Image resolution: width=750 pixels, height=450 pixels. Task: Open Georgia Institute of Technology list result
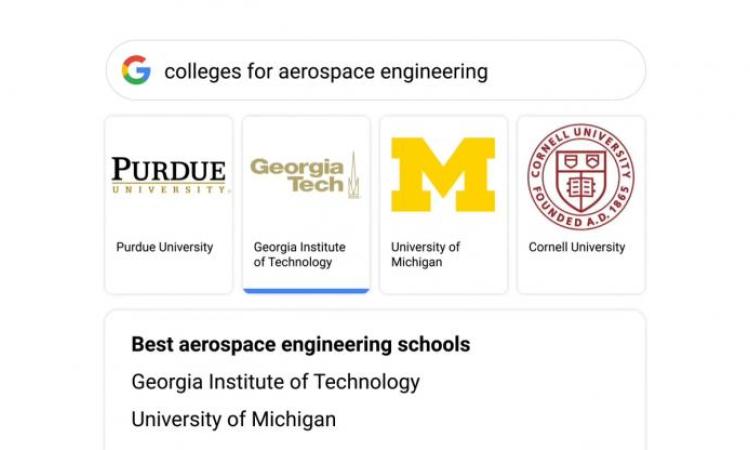275,382
